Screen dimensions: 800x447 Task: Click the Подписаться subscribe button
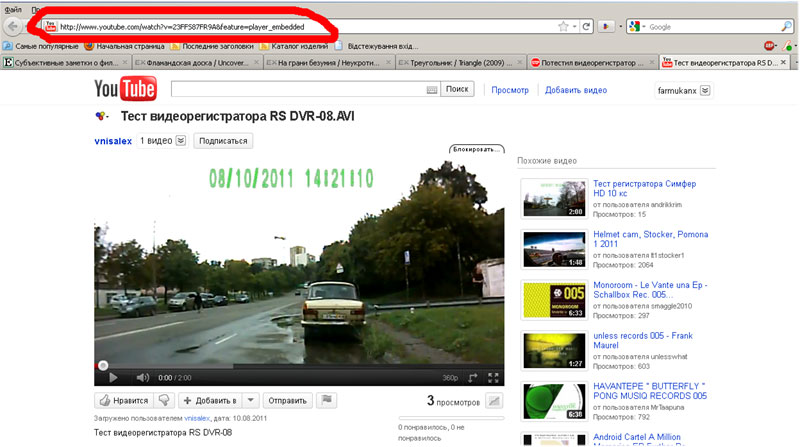(x=223, y=141)
